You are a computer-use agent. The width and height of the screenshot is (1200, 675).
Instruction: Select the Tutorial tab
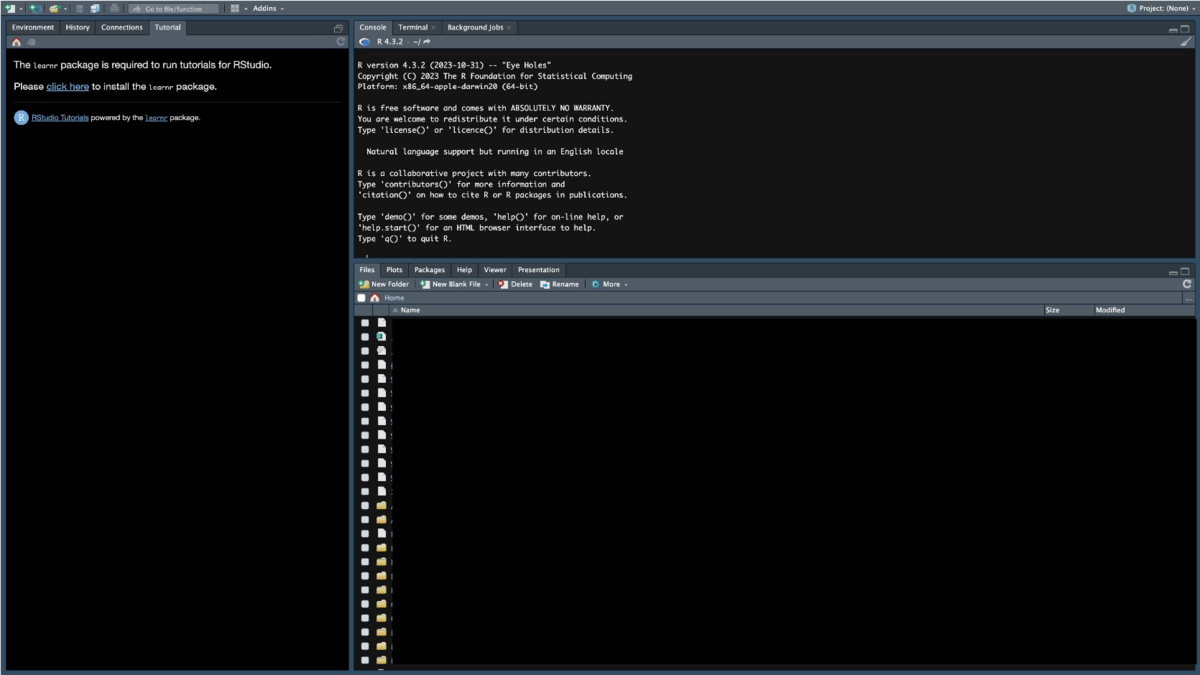168,27
